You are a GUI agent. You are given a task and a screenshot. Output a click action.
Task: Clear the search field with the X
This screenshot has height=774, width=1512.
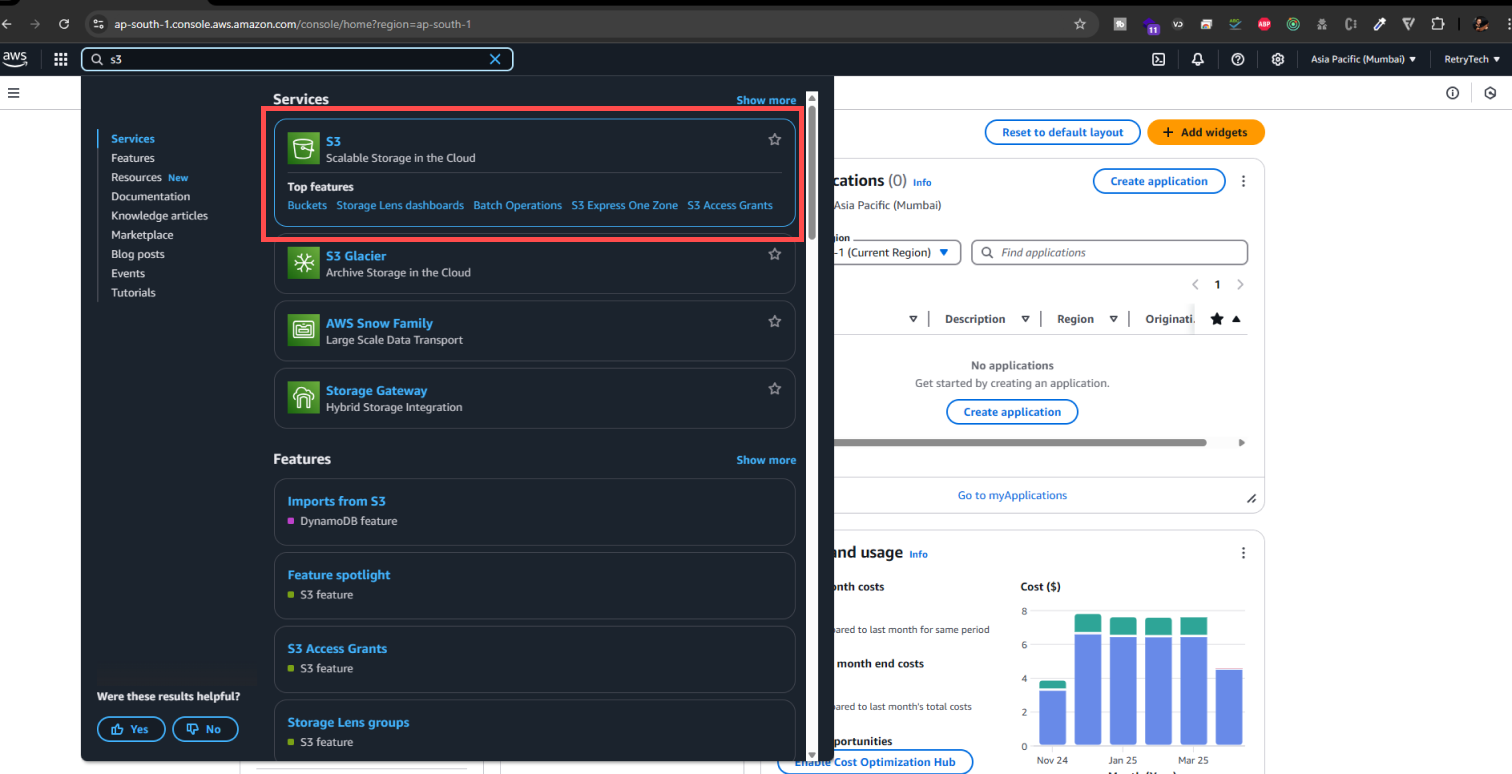tap(495, 59)
